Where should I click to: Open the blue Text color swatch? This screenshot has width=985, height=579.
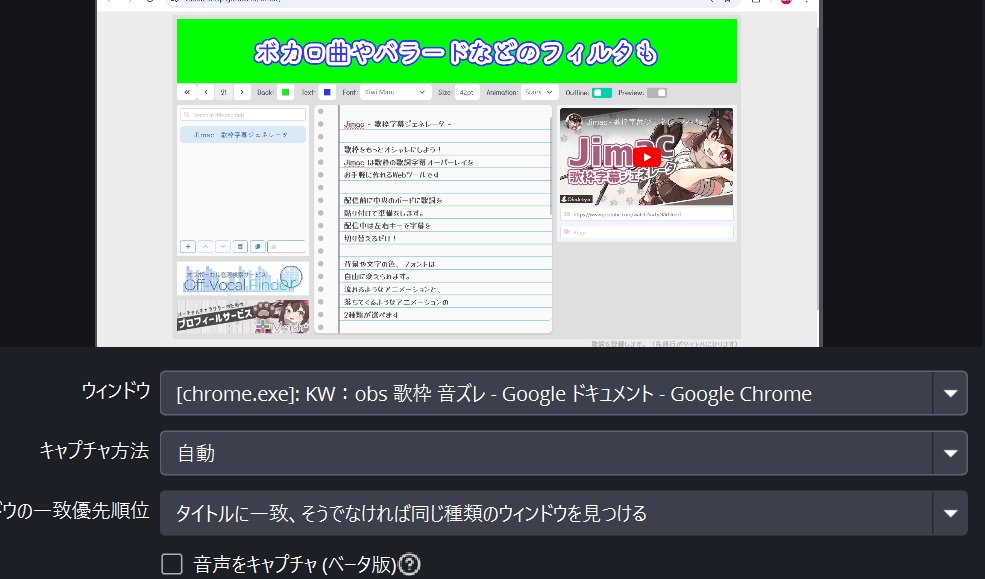[x=327, y=92]
